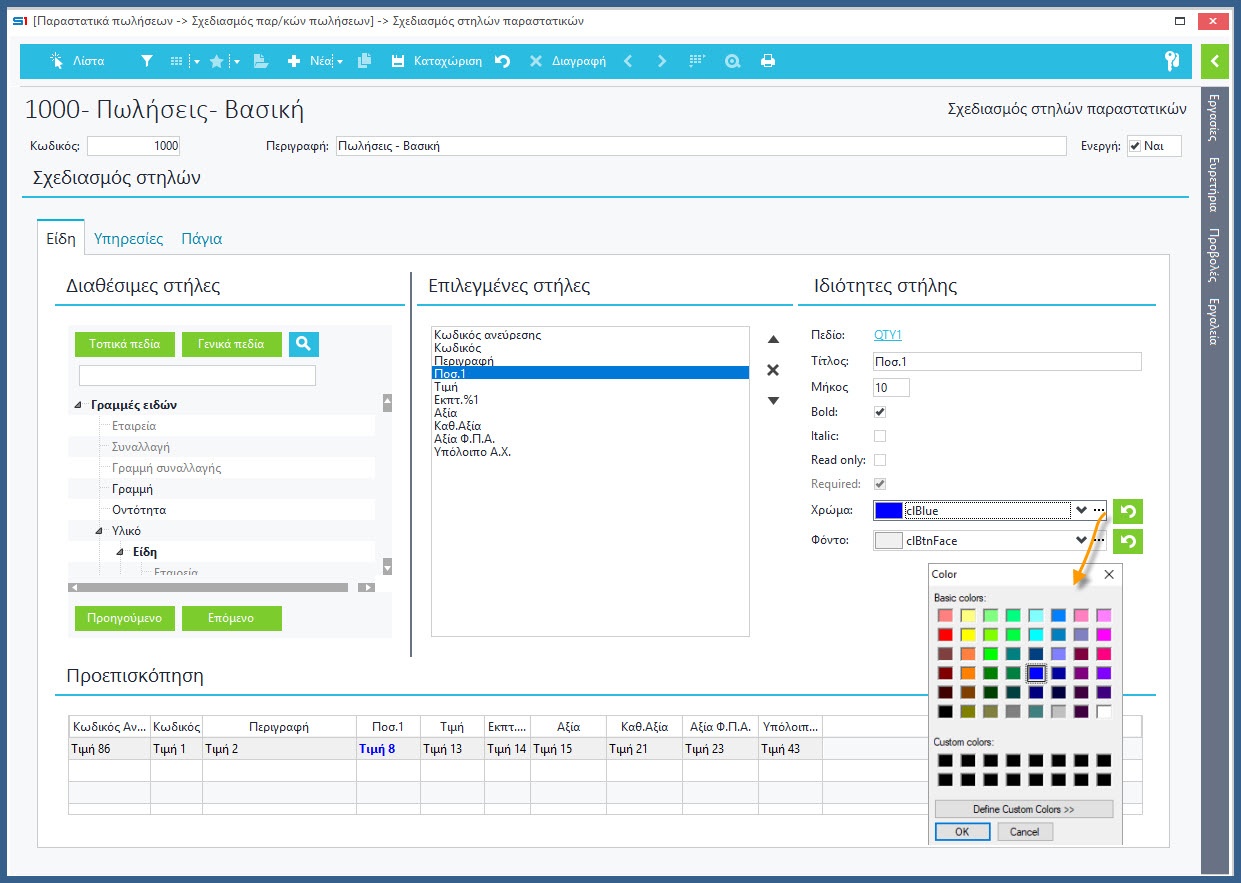The image size is (1241, 883).
Task: Open the Φόντο clBtnFace dropdown
Action: point(1080,541)
